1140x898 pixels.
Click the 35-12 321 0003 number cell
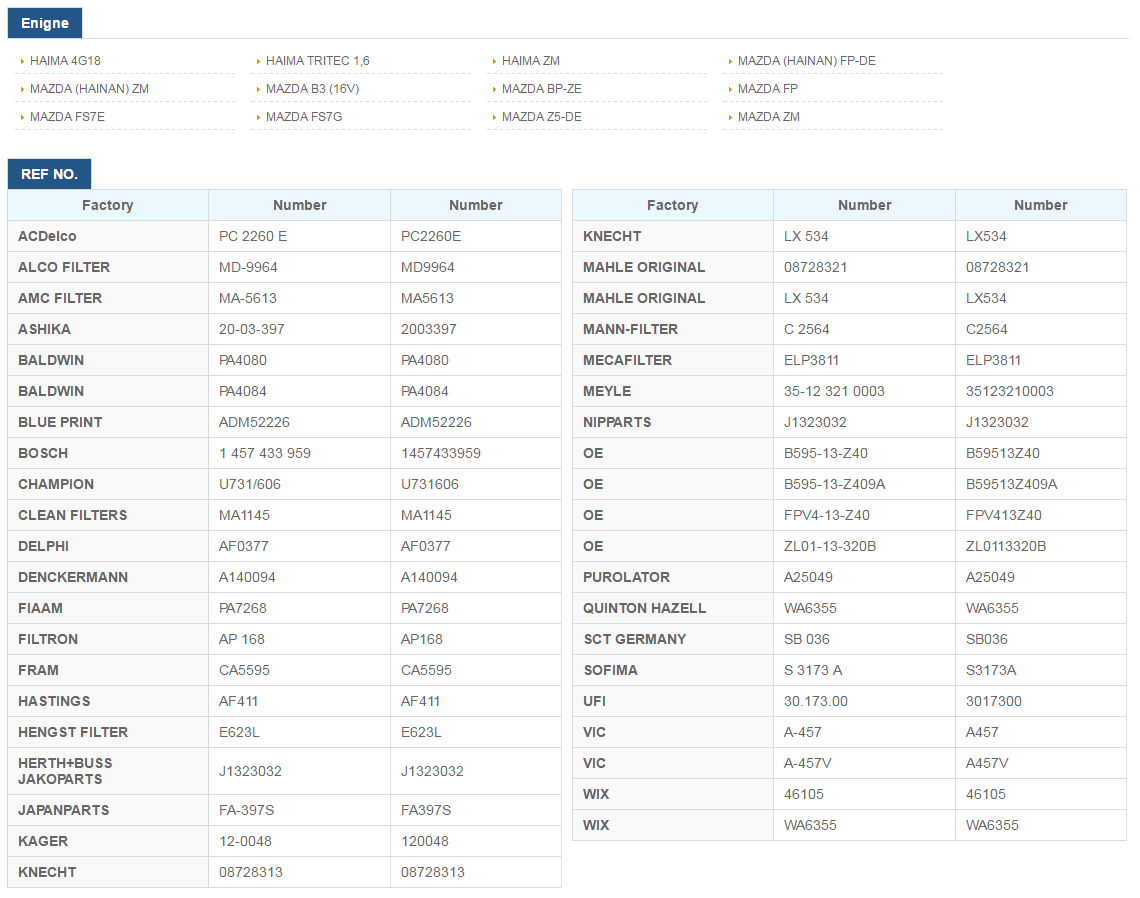tap(864, 391)
